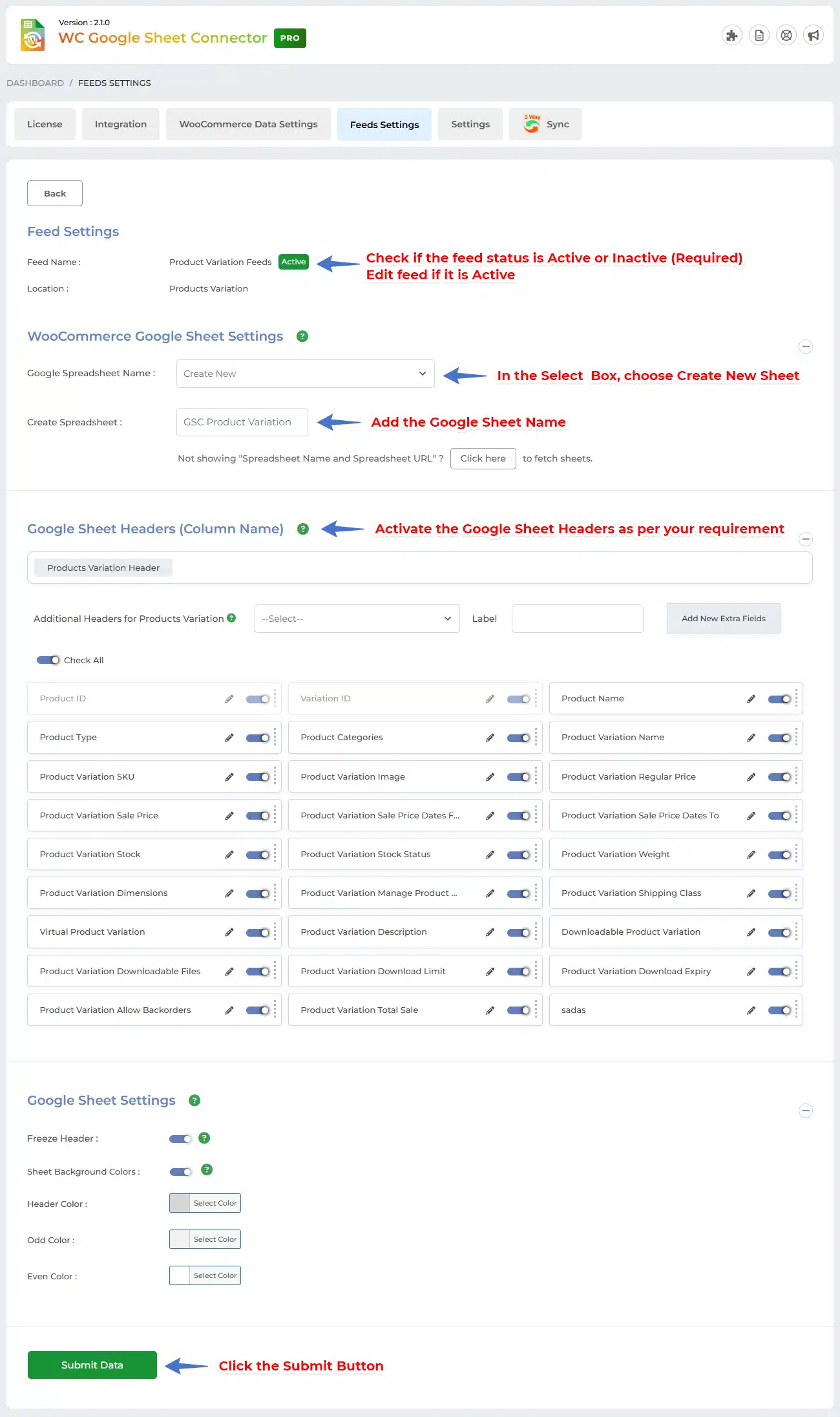Click the Submit Data button
840x1417 pixels.
click(92, 1365)
